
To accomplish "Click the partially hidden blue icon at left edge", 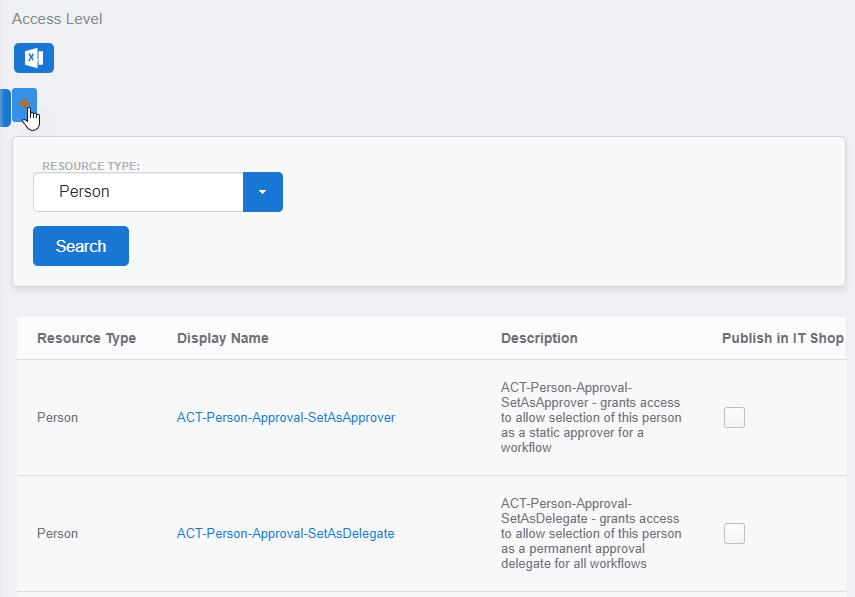I will tap(4, 107).
